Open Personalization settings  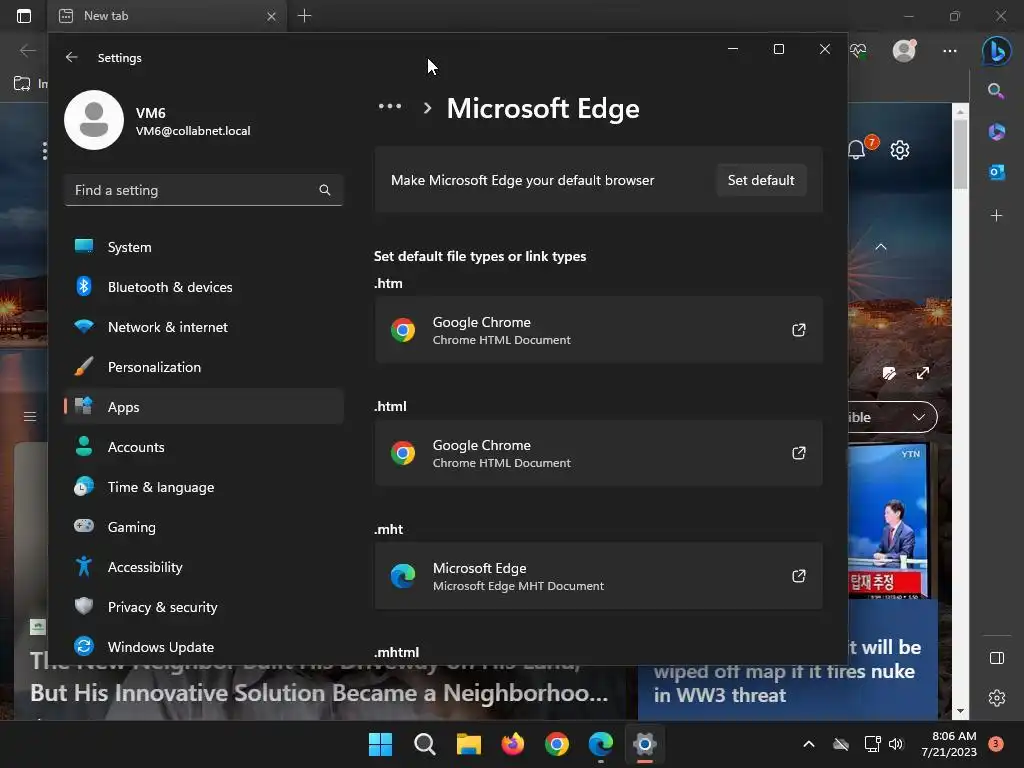point(204,367)
